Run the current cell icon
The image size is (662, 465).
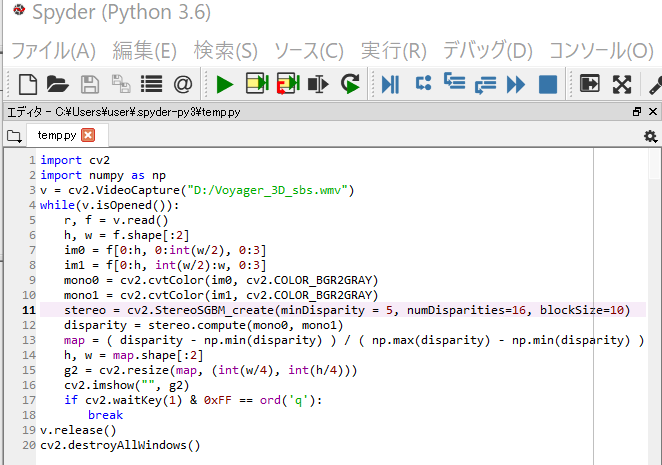click(257, 83)
